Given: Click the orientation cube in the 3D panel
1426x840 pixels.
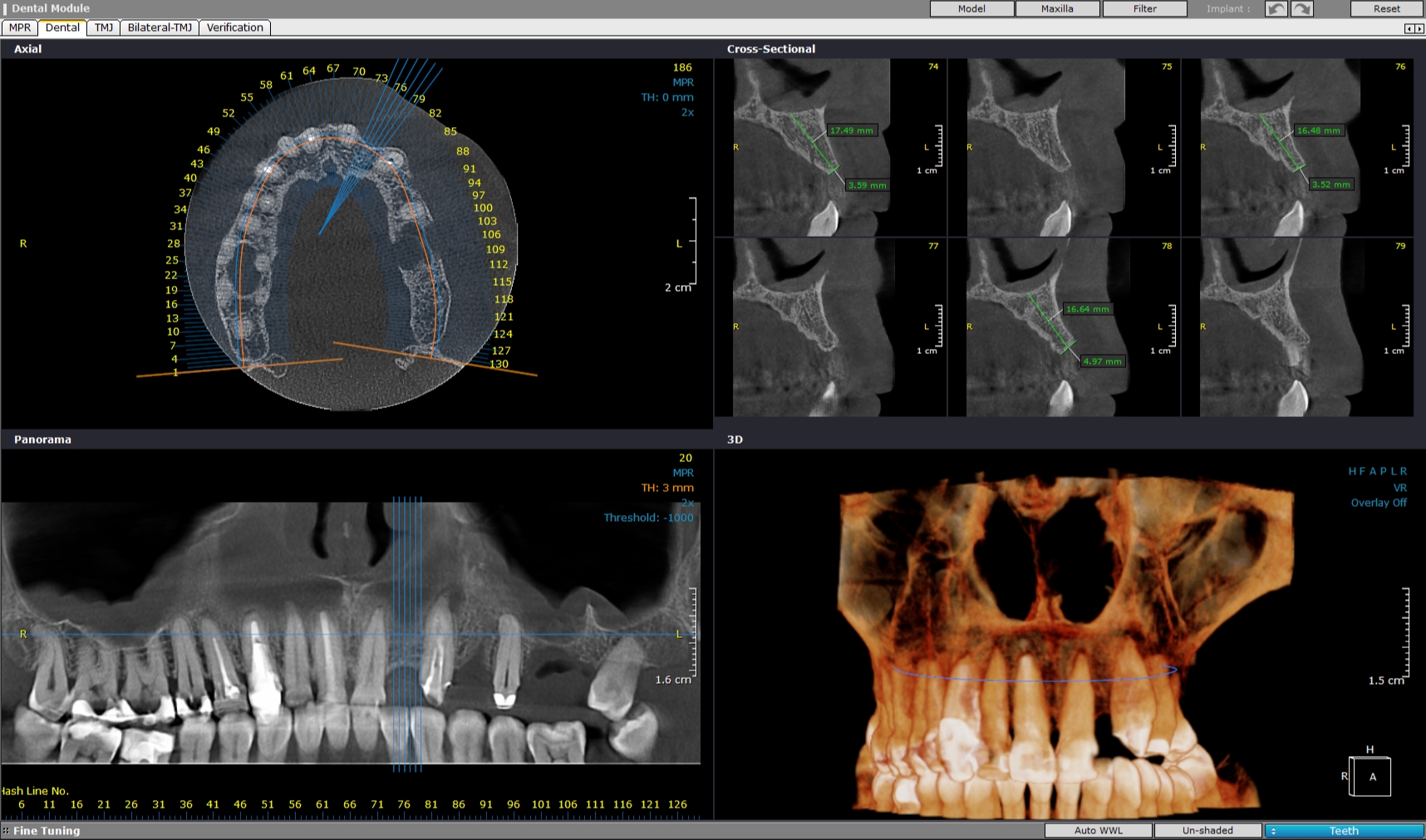Looking at the screenshot, I should pyautogui.click(x=1372, y=775).
